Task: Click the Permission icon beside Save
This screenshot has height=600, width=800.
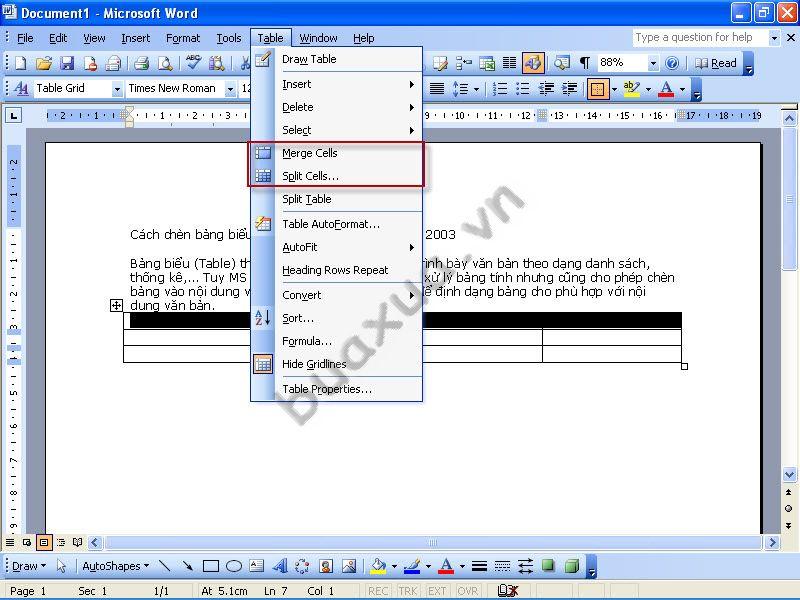Action: 90,63
